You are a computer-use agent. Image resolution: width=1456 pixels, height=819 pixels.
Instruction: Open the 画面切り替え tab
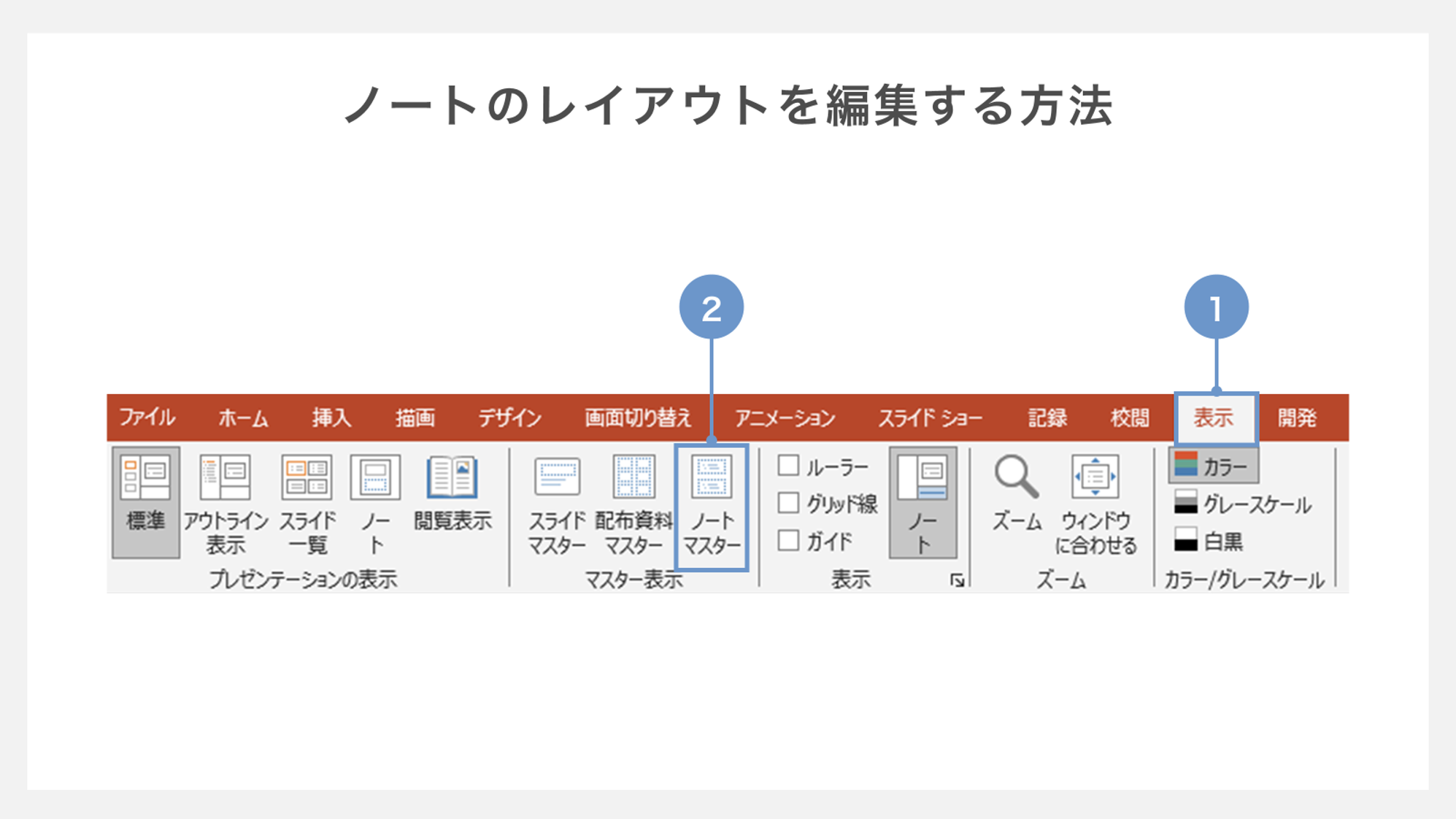(637, 418)
